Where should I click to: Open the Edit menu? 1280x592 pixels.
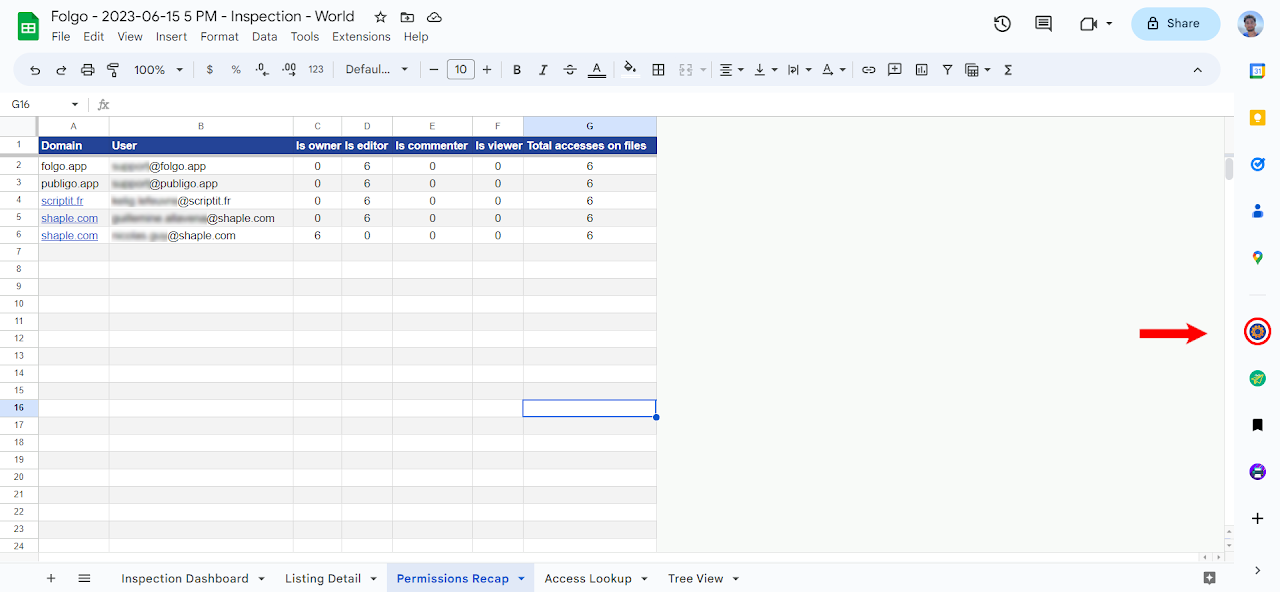point(94,37)
